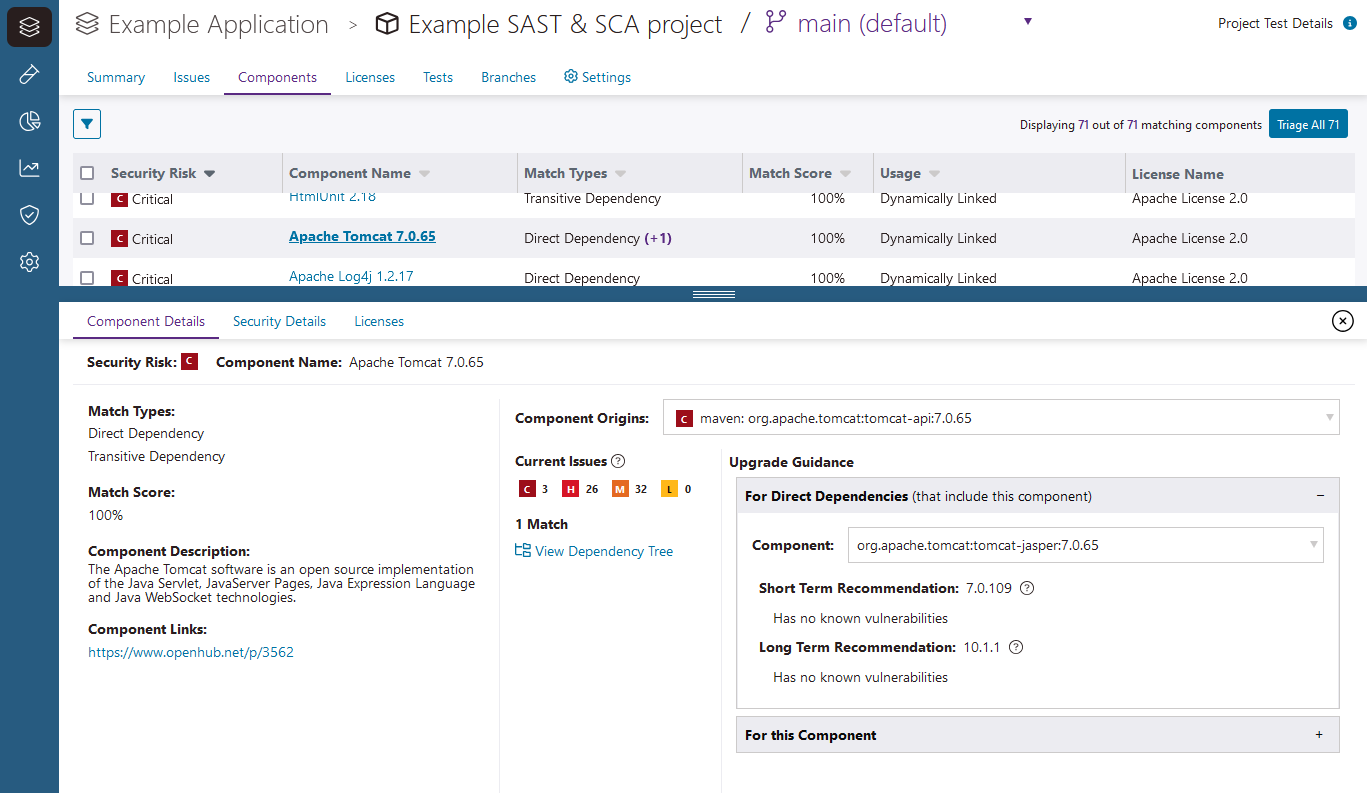Click the panel splitter handle
Screen dimensions: 1367x793
click(713, 294)
